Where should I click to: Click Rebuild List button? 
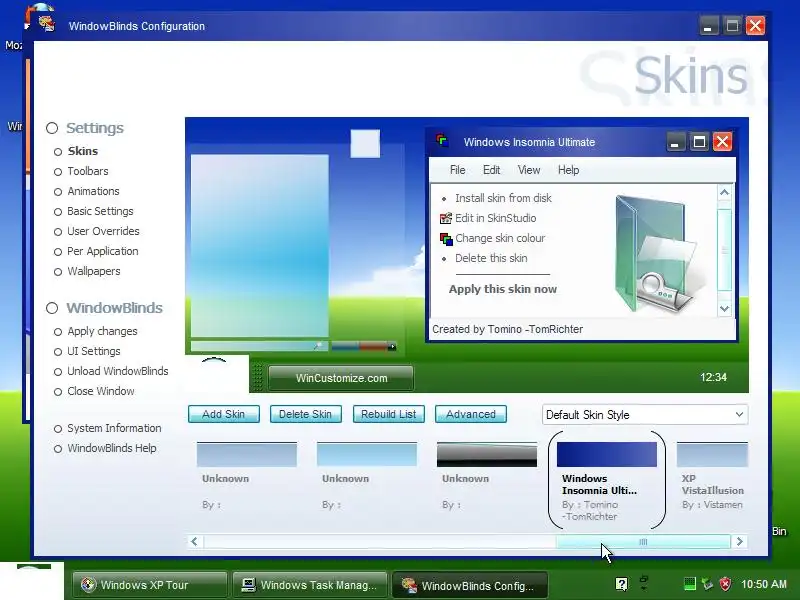pos(388,414)
